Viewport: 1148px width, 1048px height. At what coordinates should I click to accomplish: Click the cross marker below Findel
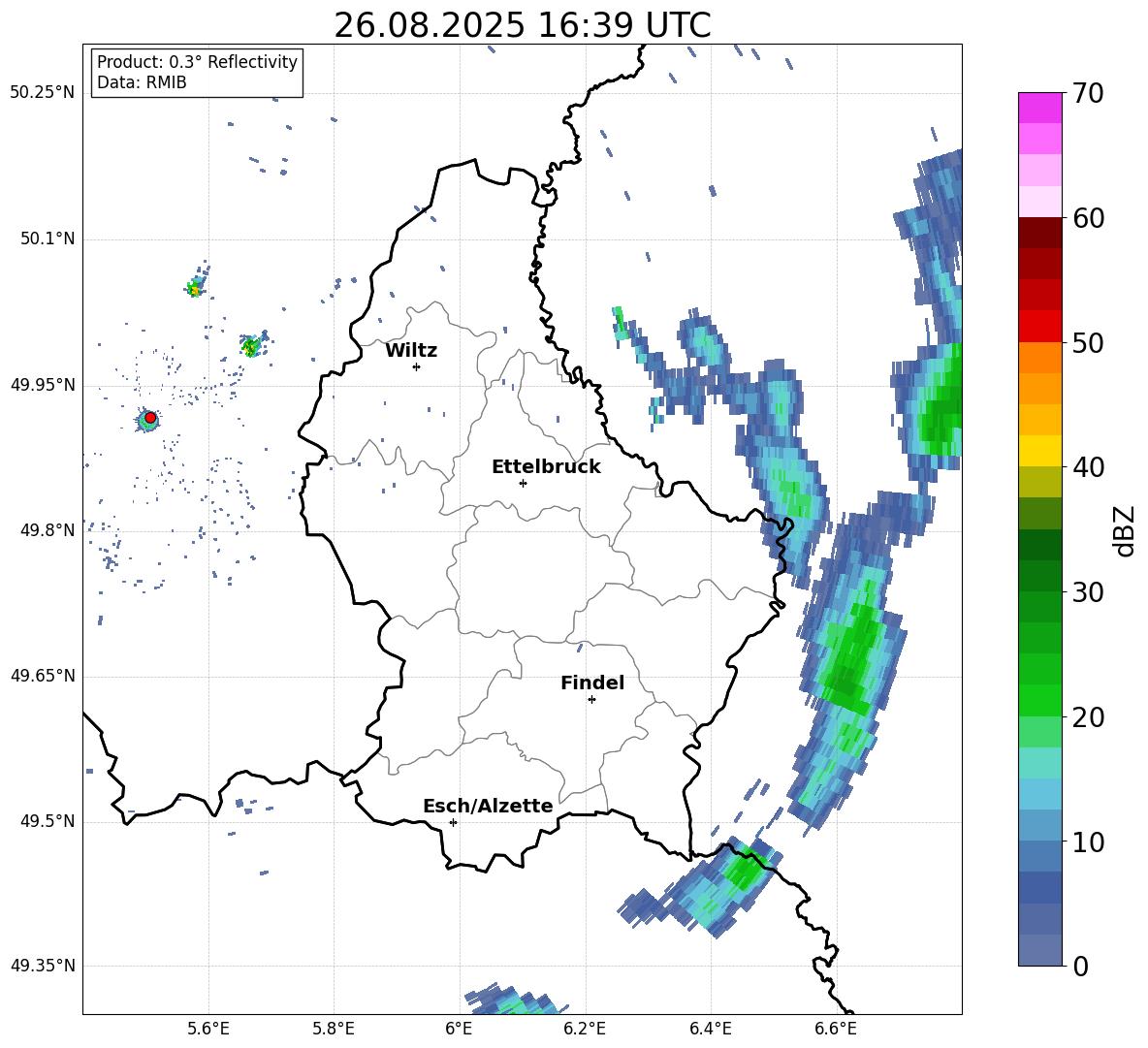click(591, 700)
